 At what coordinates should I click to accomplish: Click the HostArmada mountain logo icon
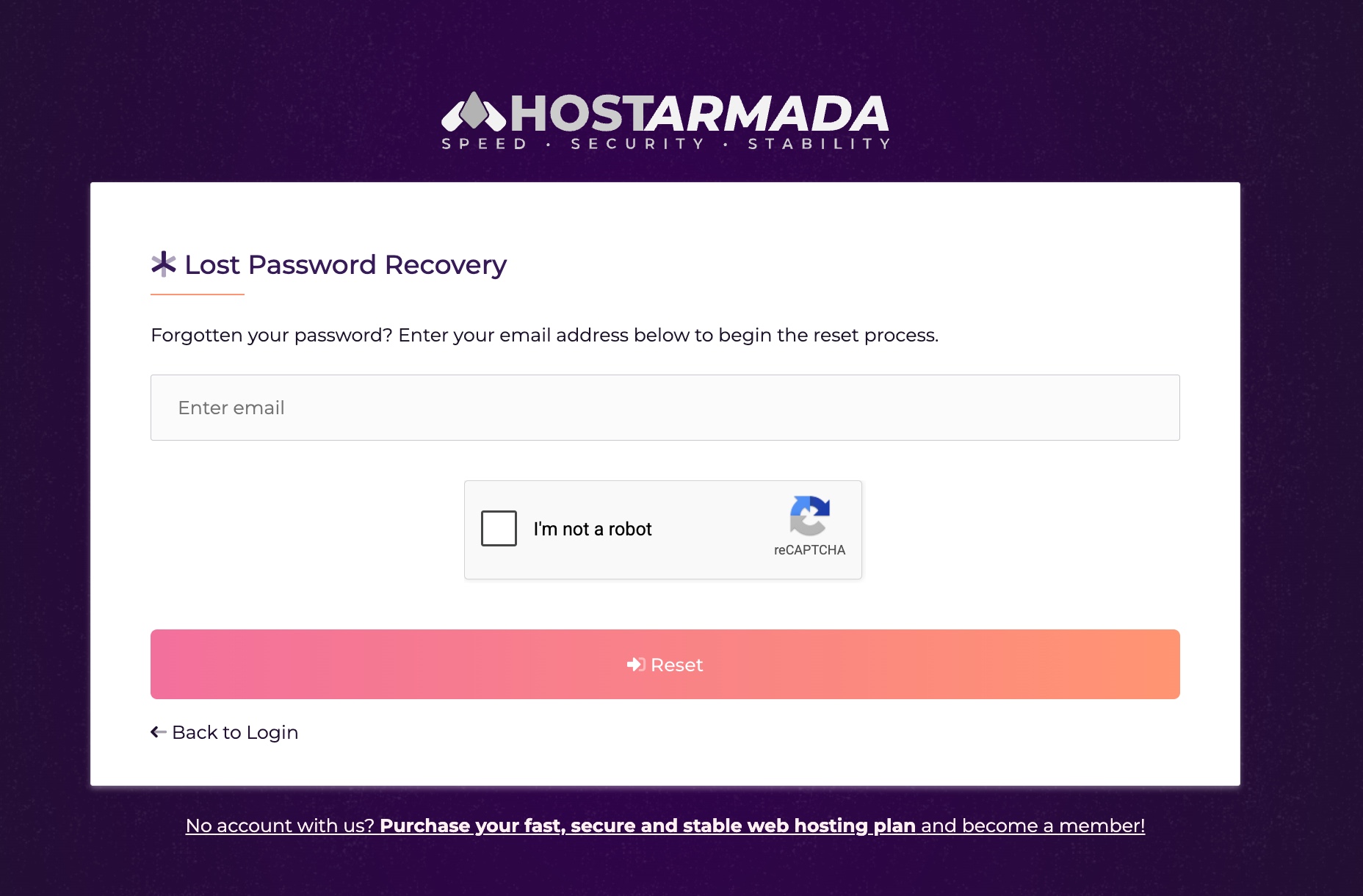[x=474, y=112]
